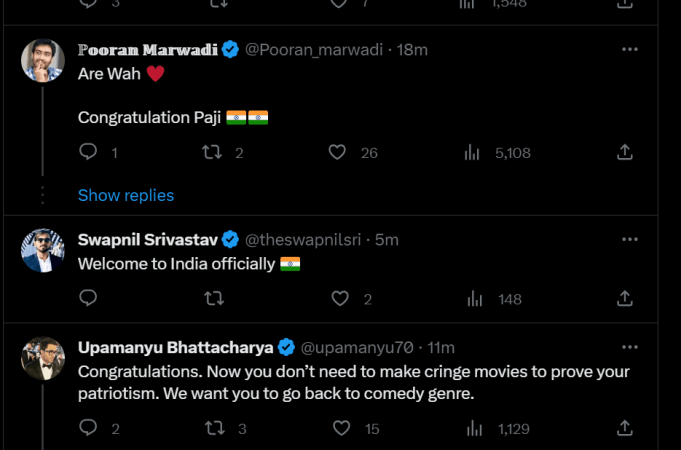Like Upamanyu Bhattacharya's tweet

[339, 428]
